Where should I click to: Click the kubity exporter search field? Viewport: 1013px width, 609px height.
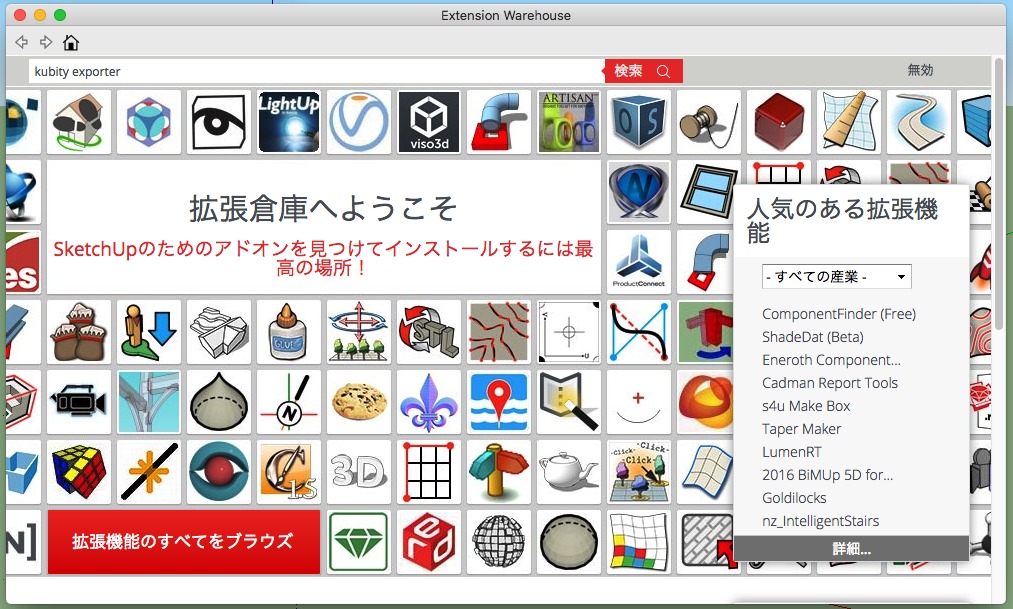317,71
